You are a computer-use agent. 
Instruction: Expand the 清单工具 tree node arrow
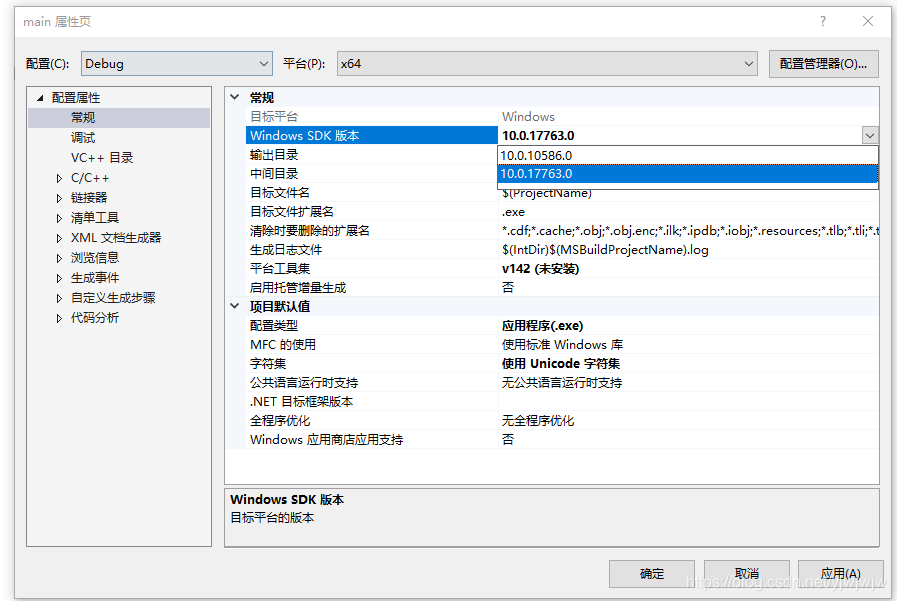[x=59, y=218]
